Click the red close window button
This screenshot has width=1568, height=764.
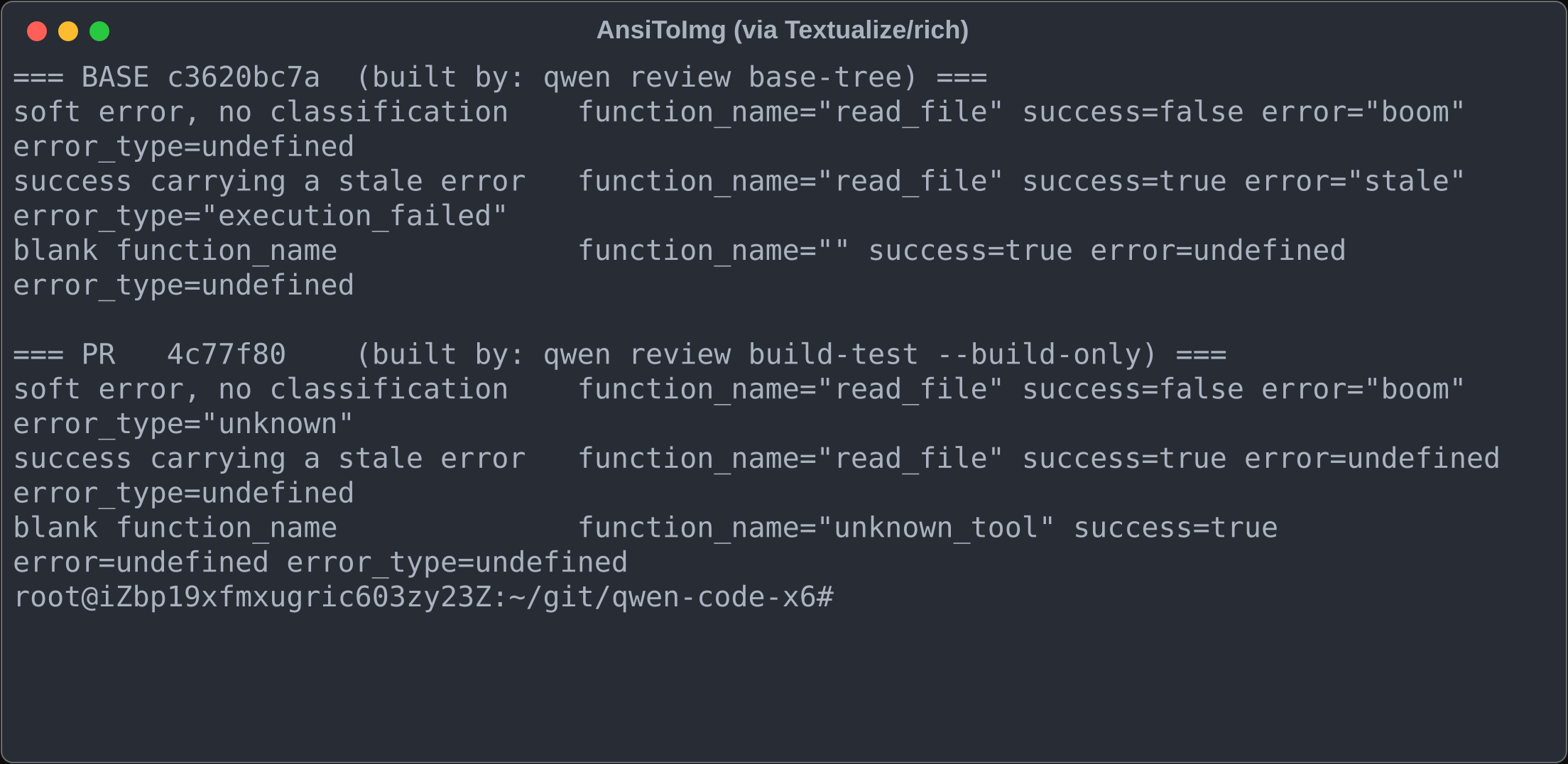pos(37,31)
